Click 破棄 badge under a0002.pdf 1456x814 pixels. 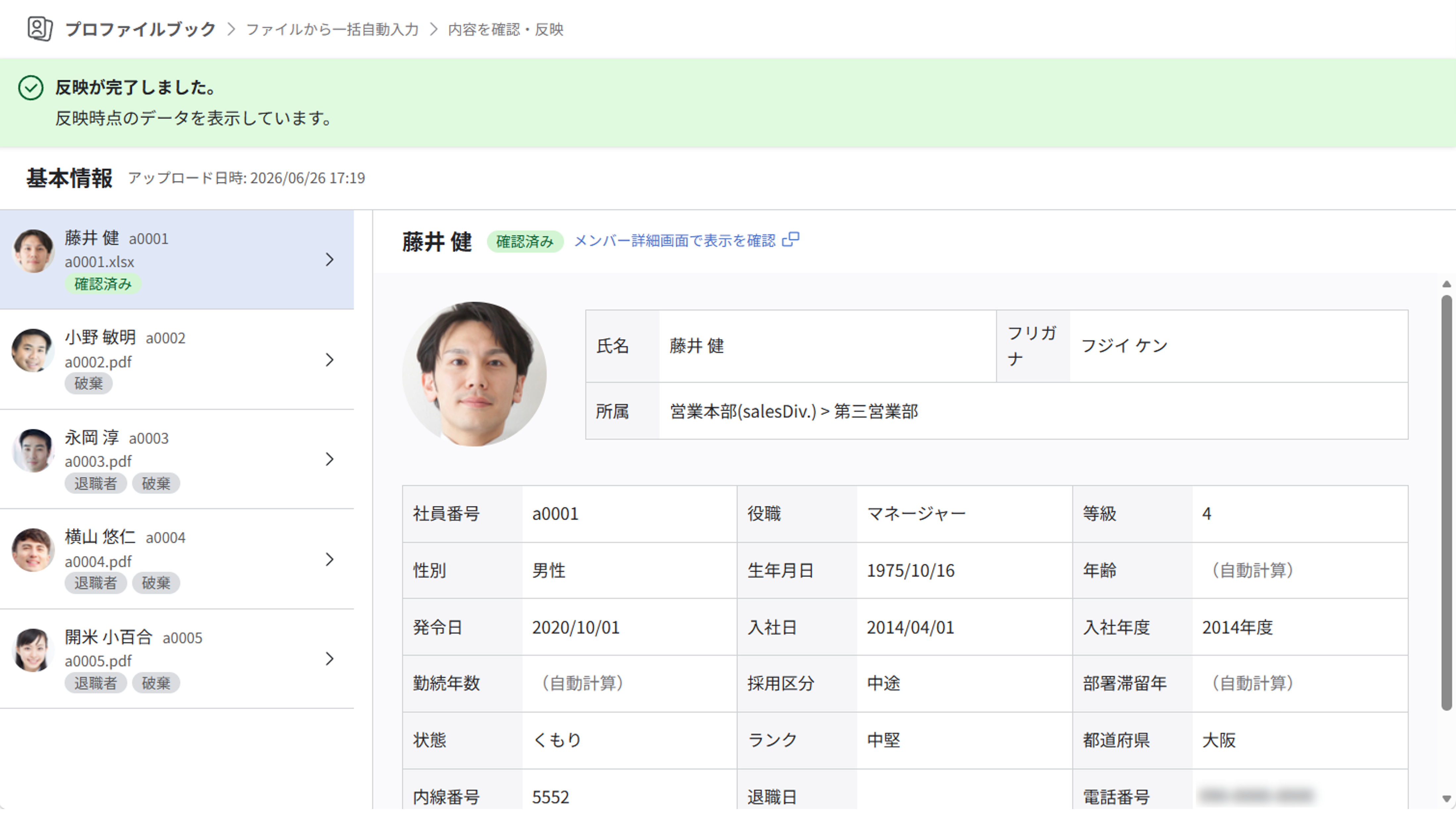coord(89,383)
